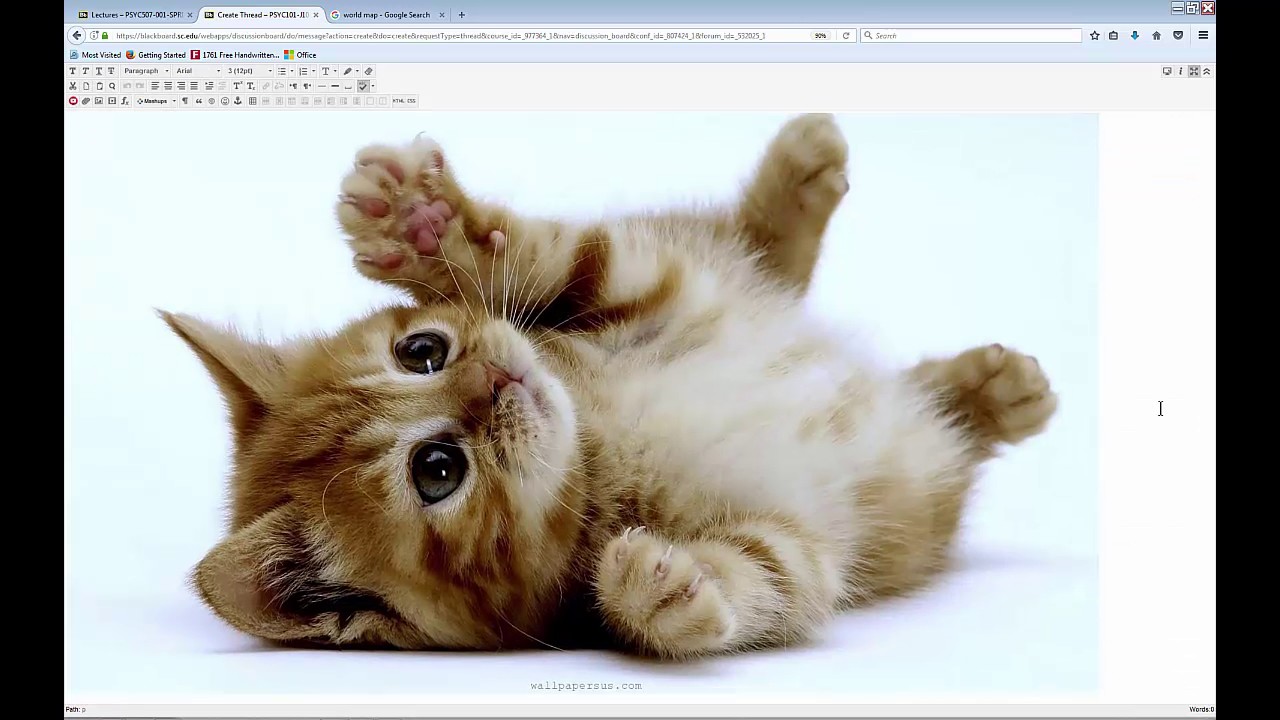Insert an anchor

click(237, 101)
